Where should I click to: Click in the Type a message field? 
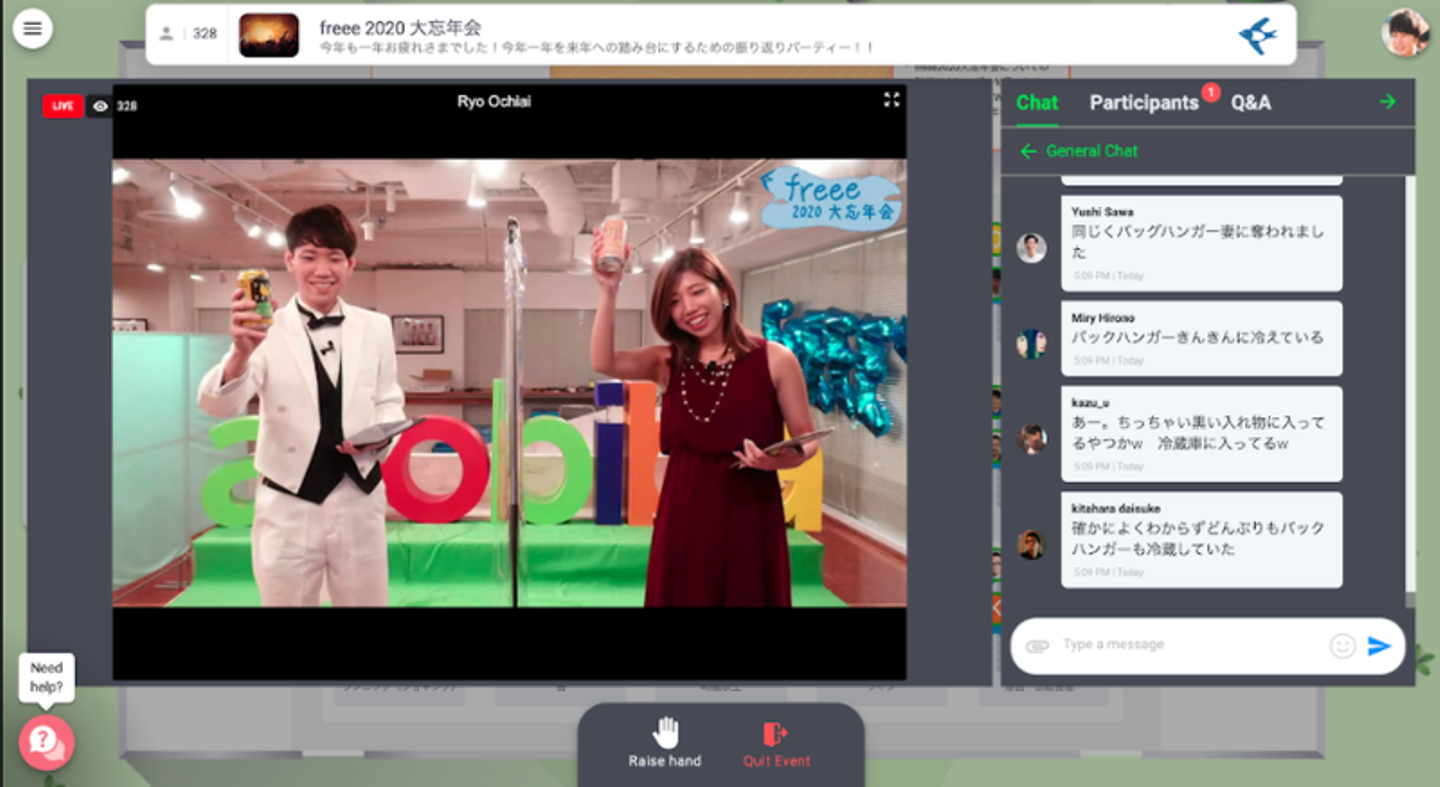coord(1190,645)
